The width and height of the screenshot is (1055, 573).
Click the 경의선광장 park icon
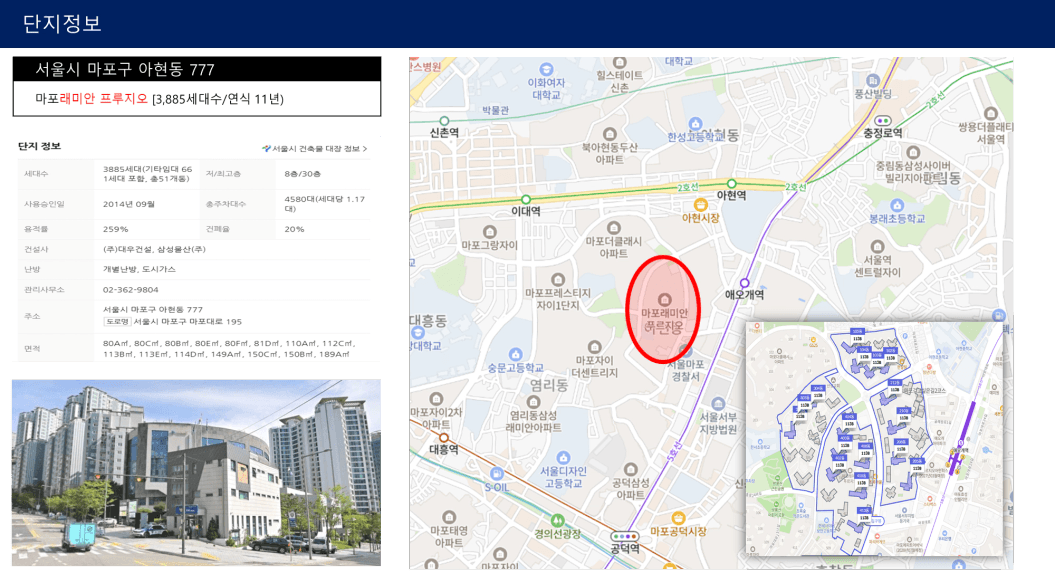(557, 520)
